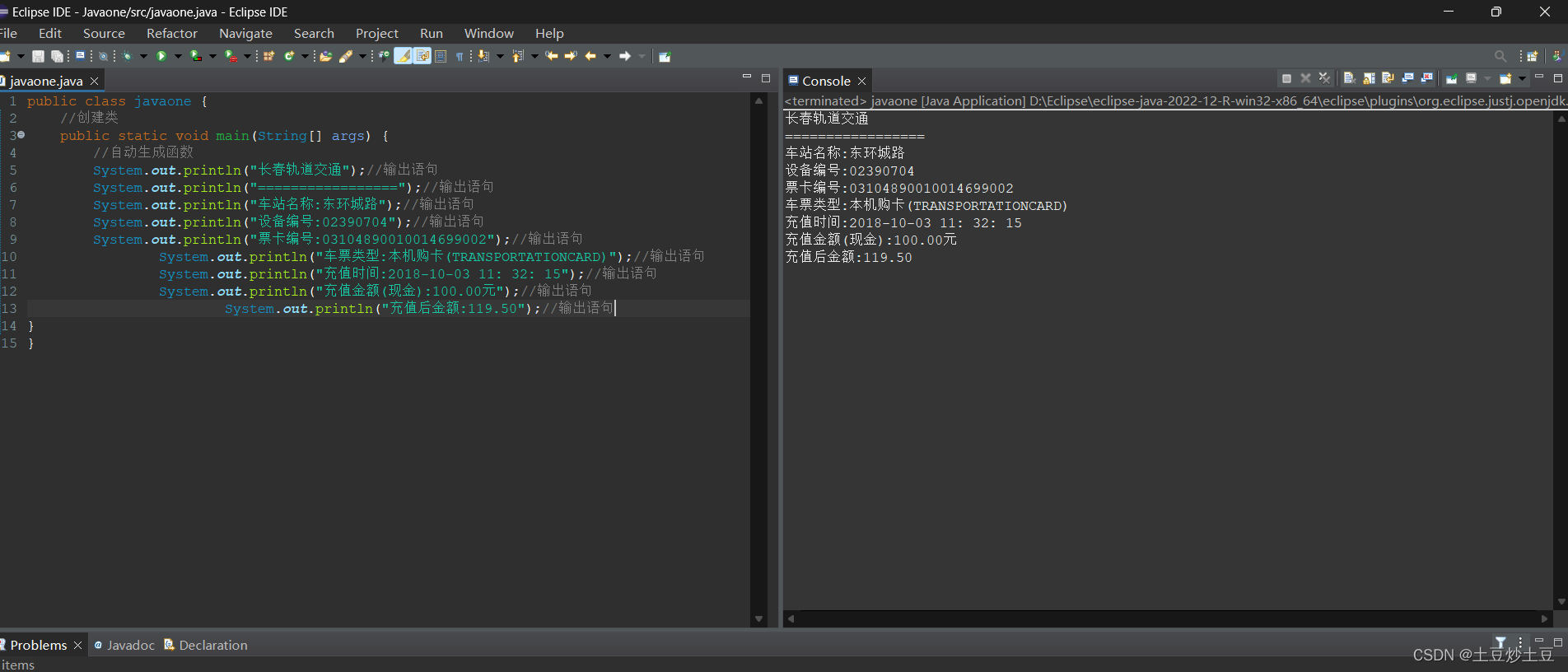Open the External Tools dropdown arrow

247,56
